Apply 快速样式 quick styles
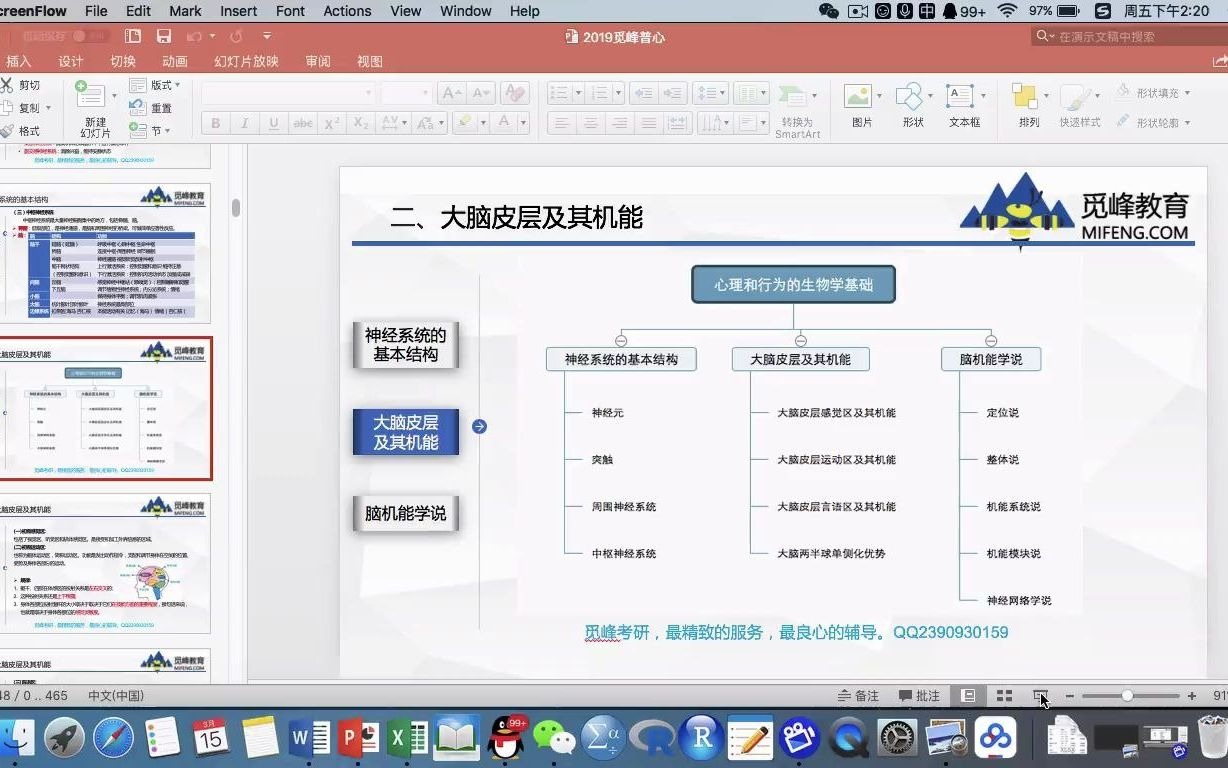 (1078, 105)
